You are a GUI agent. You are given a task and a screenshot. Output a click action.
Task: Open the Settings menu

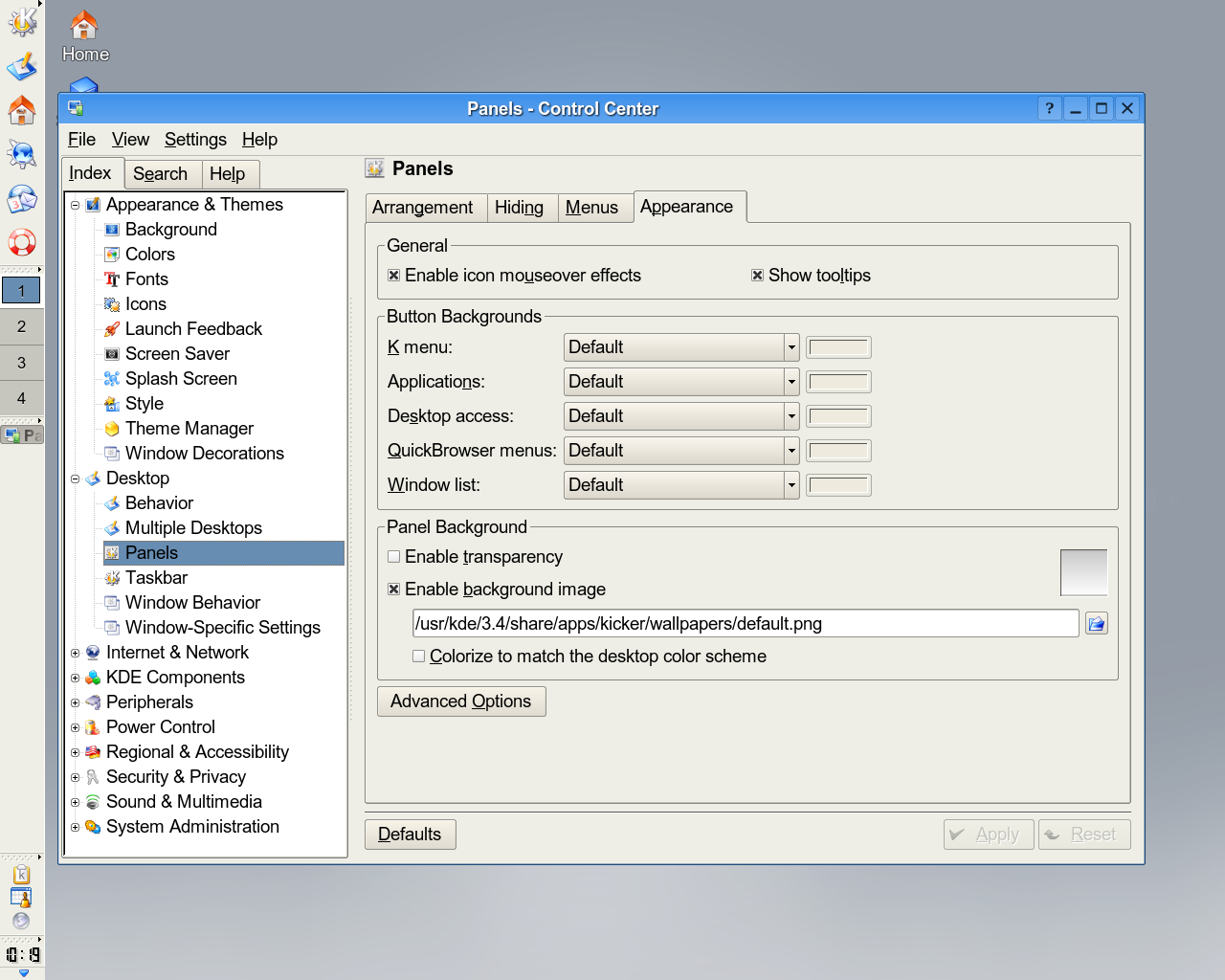pos(195,140)
